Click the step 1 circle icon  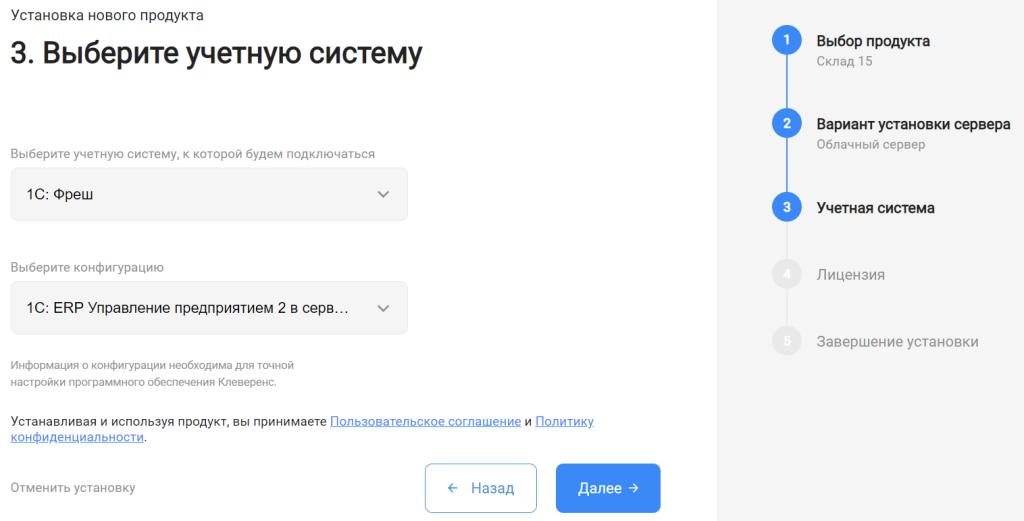tap(786, 40)
